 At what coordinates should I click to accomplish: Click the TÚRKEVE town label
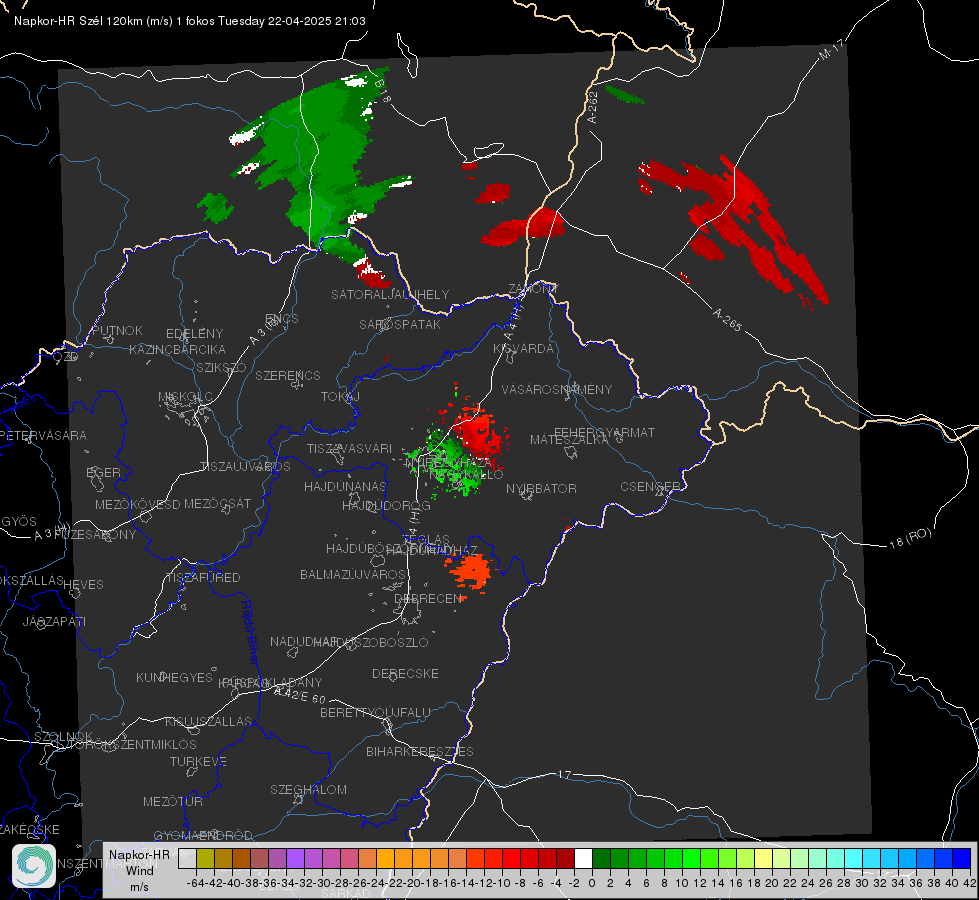(199, 761)
